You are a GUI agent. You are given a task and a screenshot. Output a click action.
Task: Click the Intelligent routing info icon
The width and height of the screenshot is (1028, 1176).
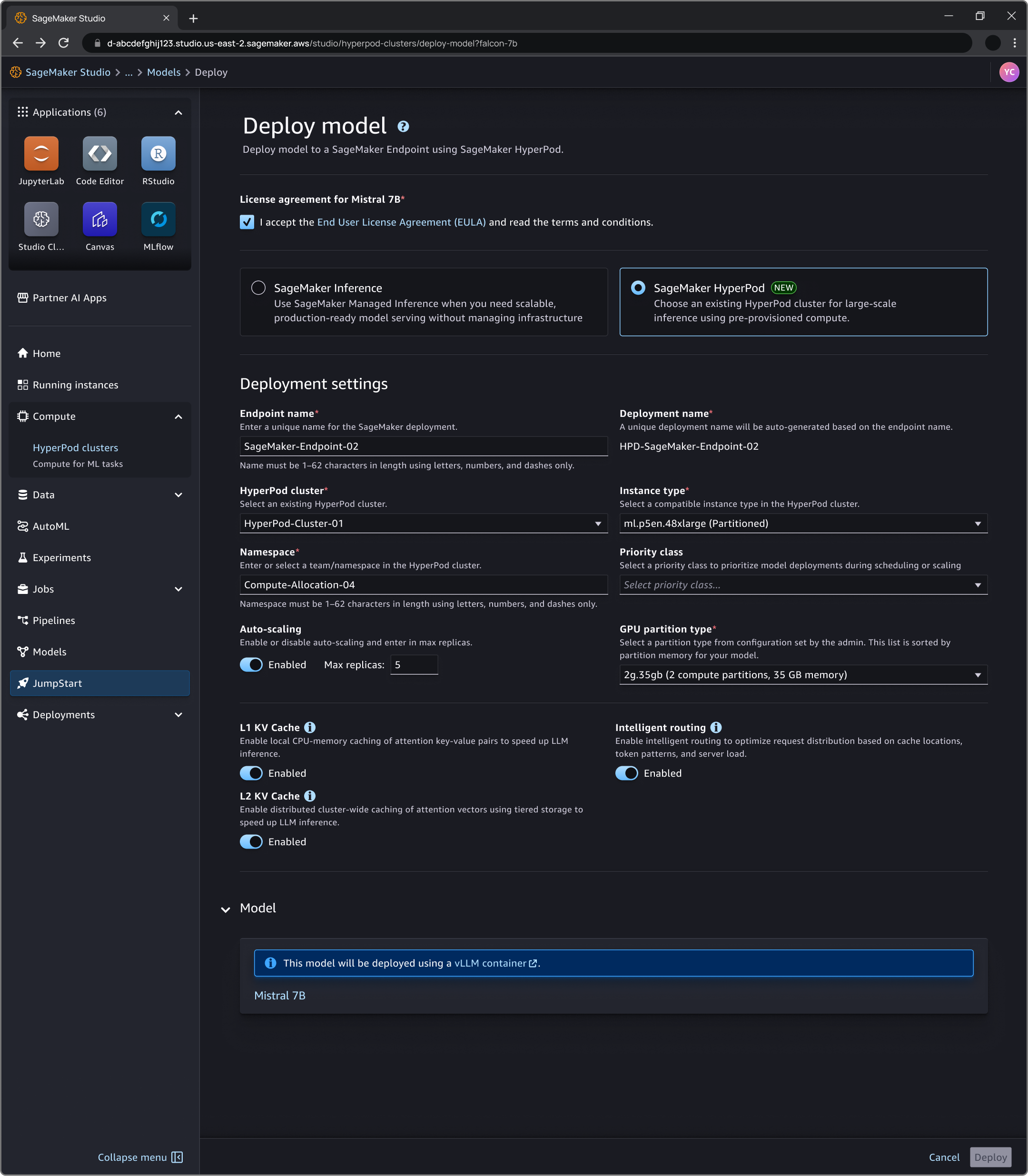(x=716, y=727)
